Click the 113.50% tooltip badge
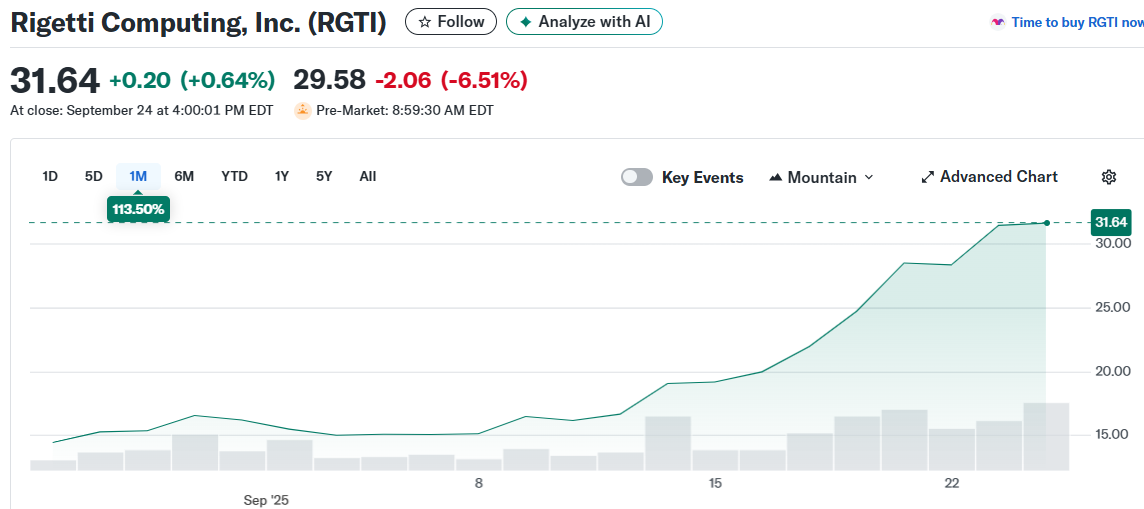 click(x=139, y=210)
